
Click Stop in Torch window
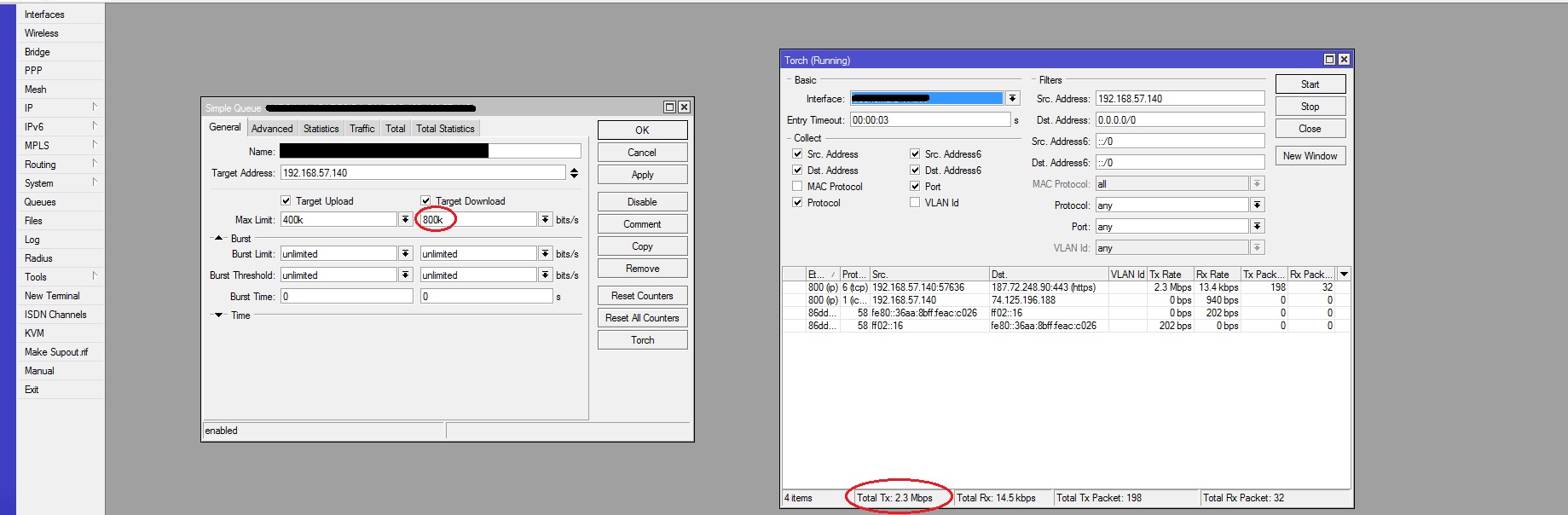coord(1311,107)
